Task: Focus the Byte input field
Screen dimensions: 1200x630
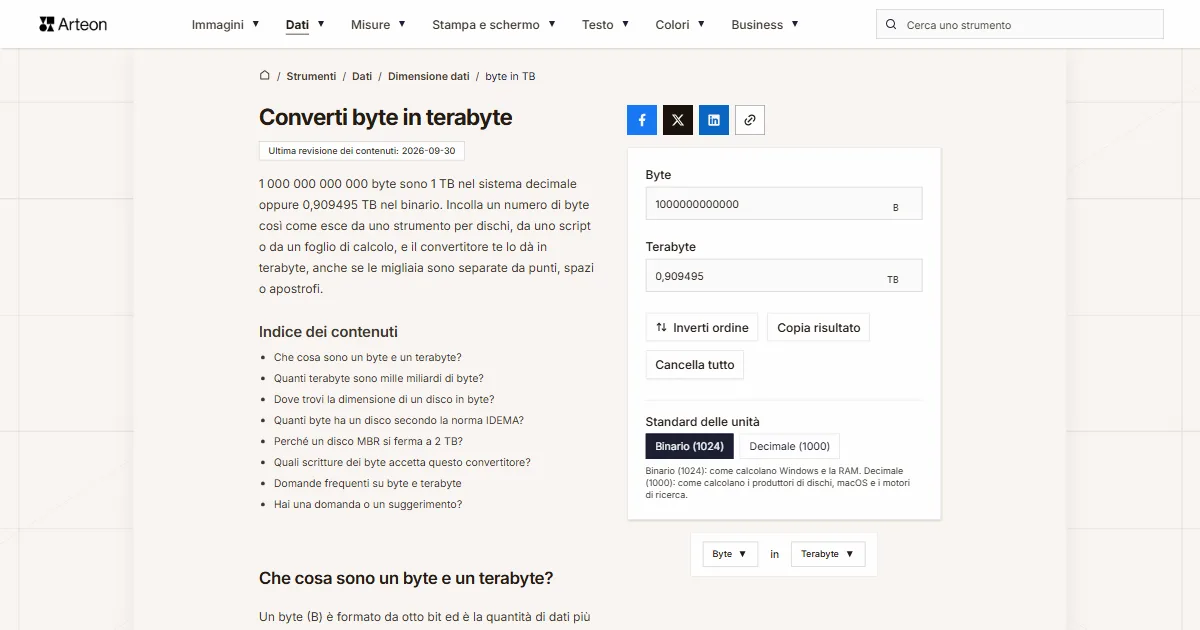Action: pyautogui.click(x=784, y=204)
